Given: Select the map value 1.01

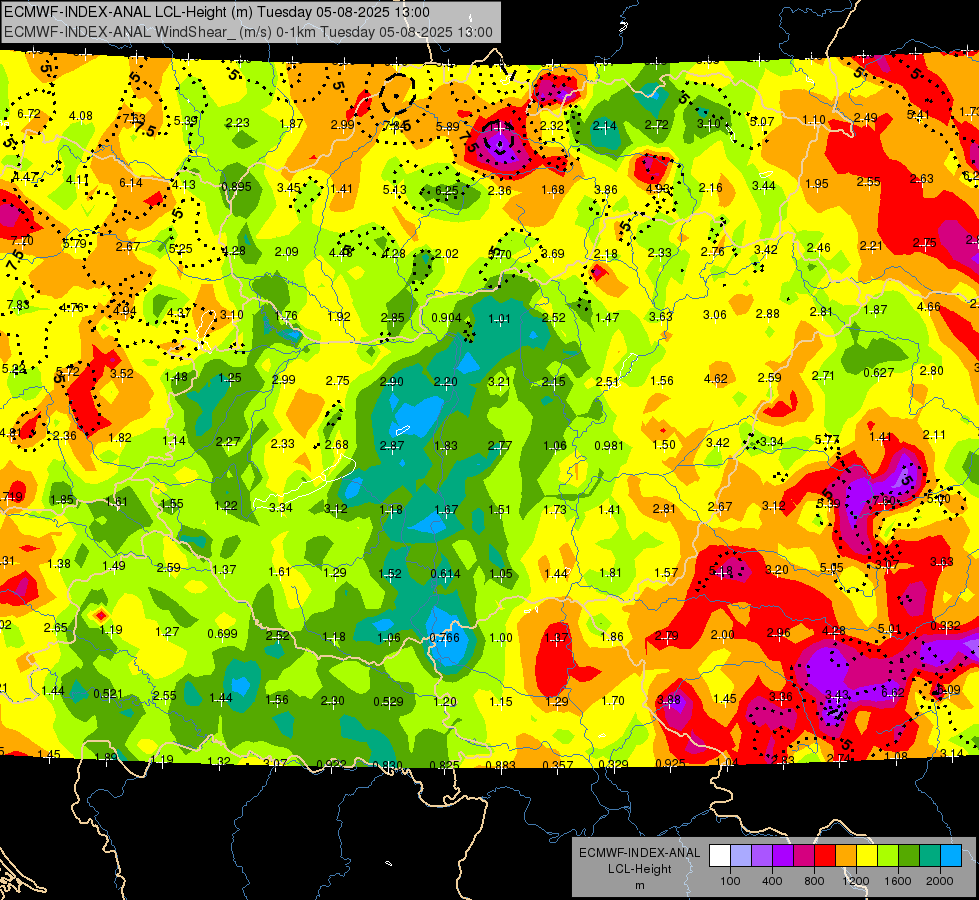Looking at the screenshot, I should [499, 319].
